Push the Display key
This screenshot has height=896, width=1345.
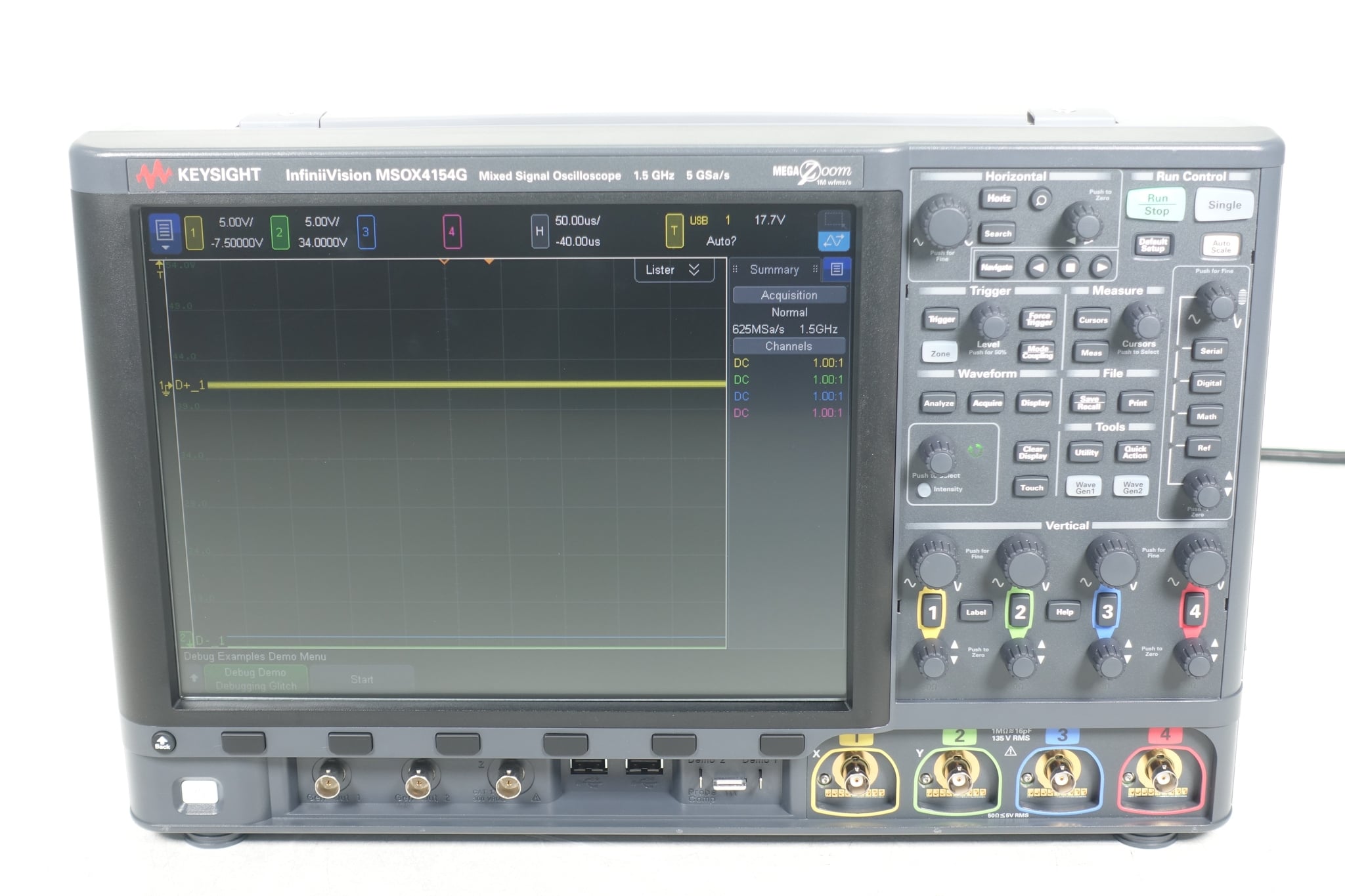[1035, 403]
